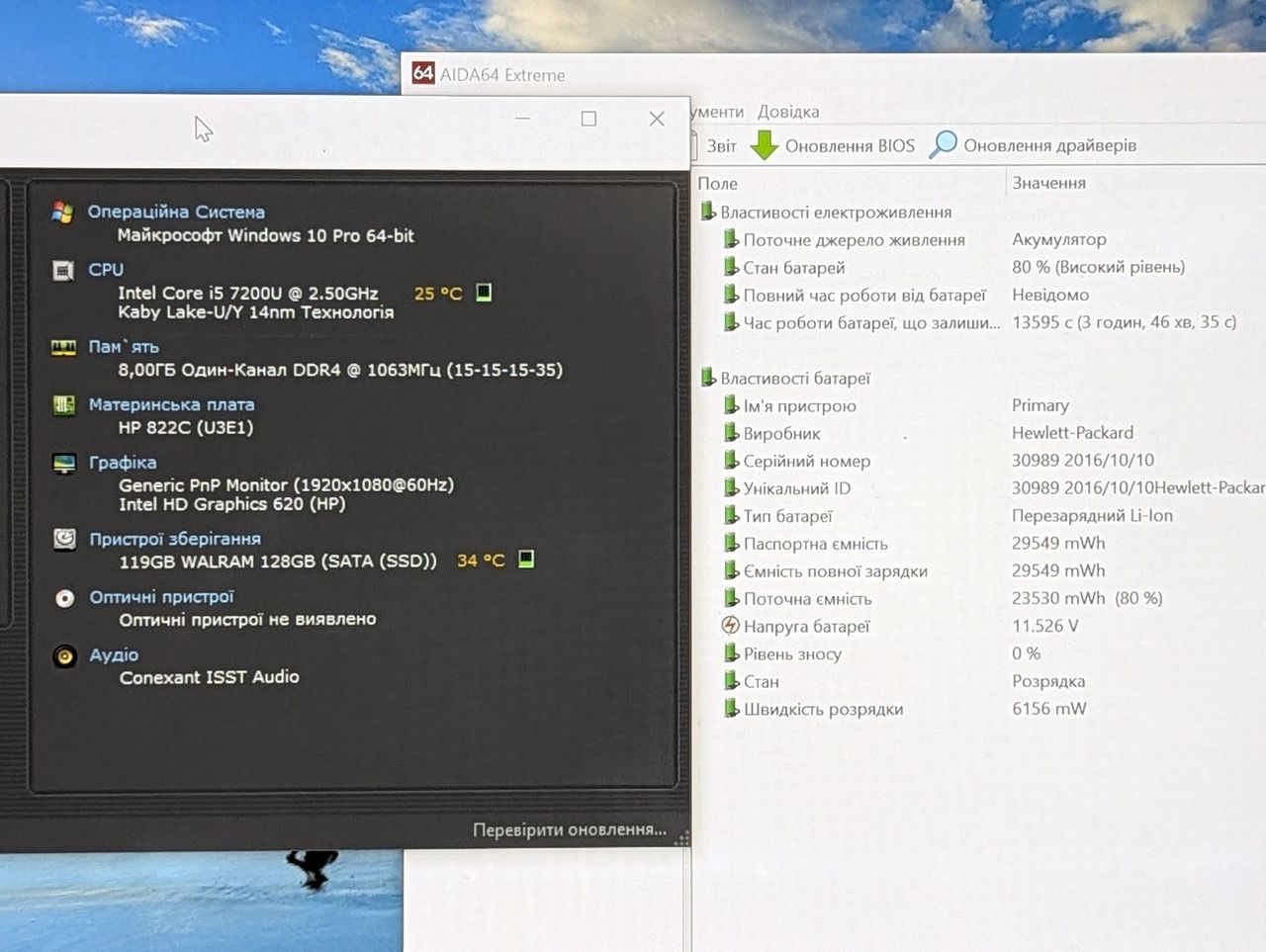1266x952 pixels.
Task: Click the voltage icon beside Напруга батареї
Action: pos(731,626)
